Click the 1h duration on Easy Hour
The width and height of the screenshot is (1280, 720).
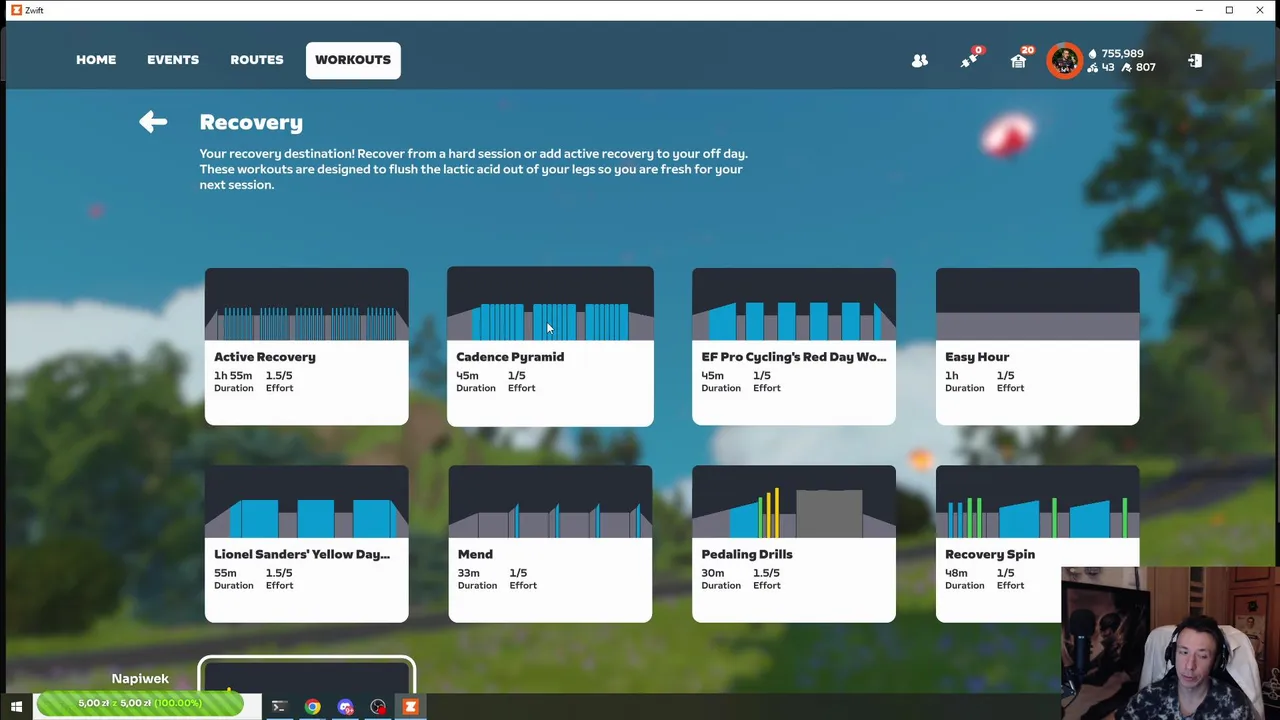tap(951, 376)
